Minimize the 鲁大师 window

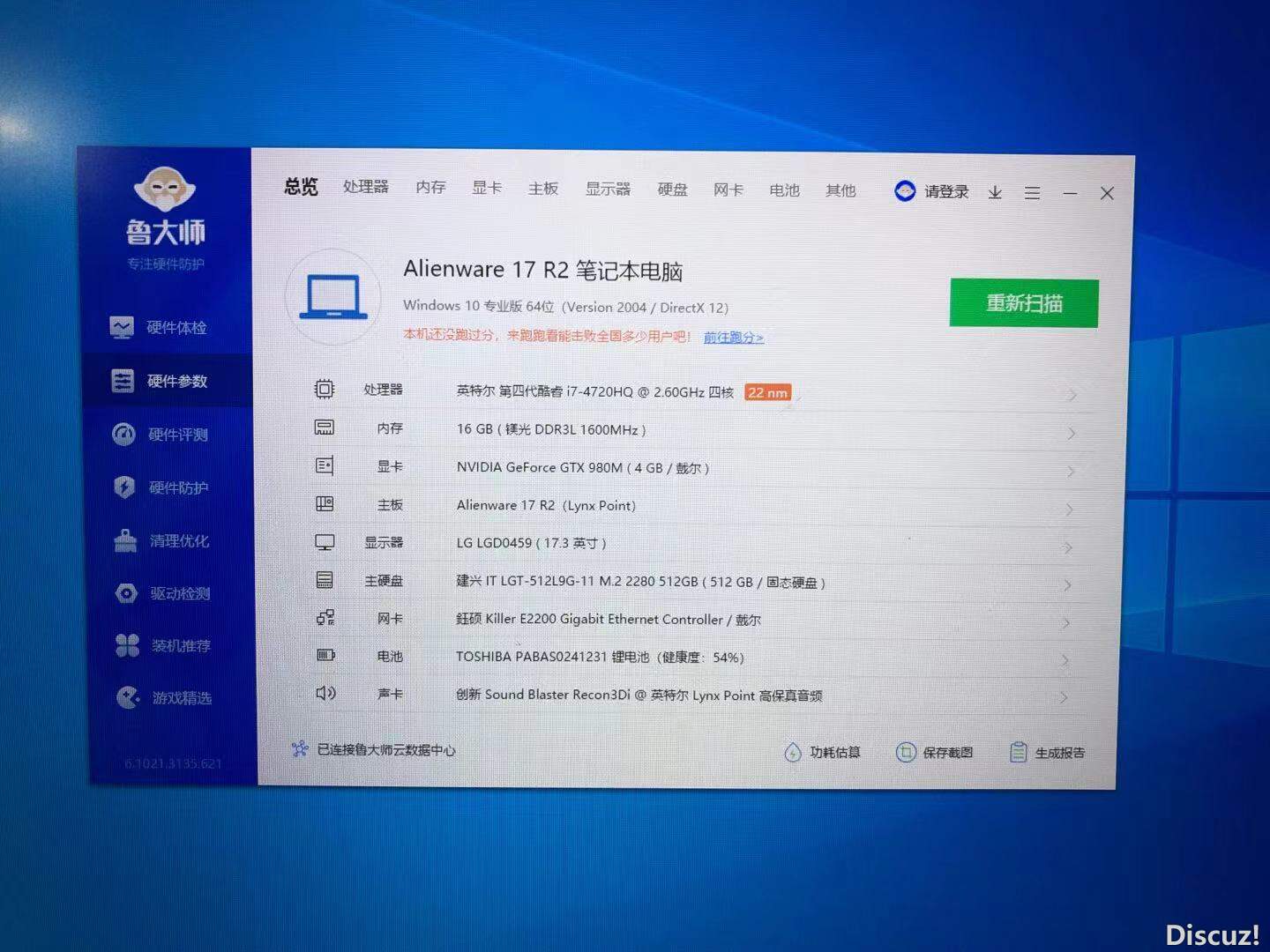[x=1070, y=193]
